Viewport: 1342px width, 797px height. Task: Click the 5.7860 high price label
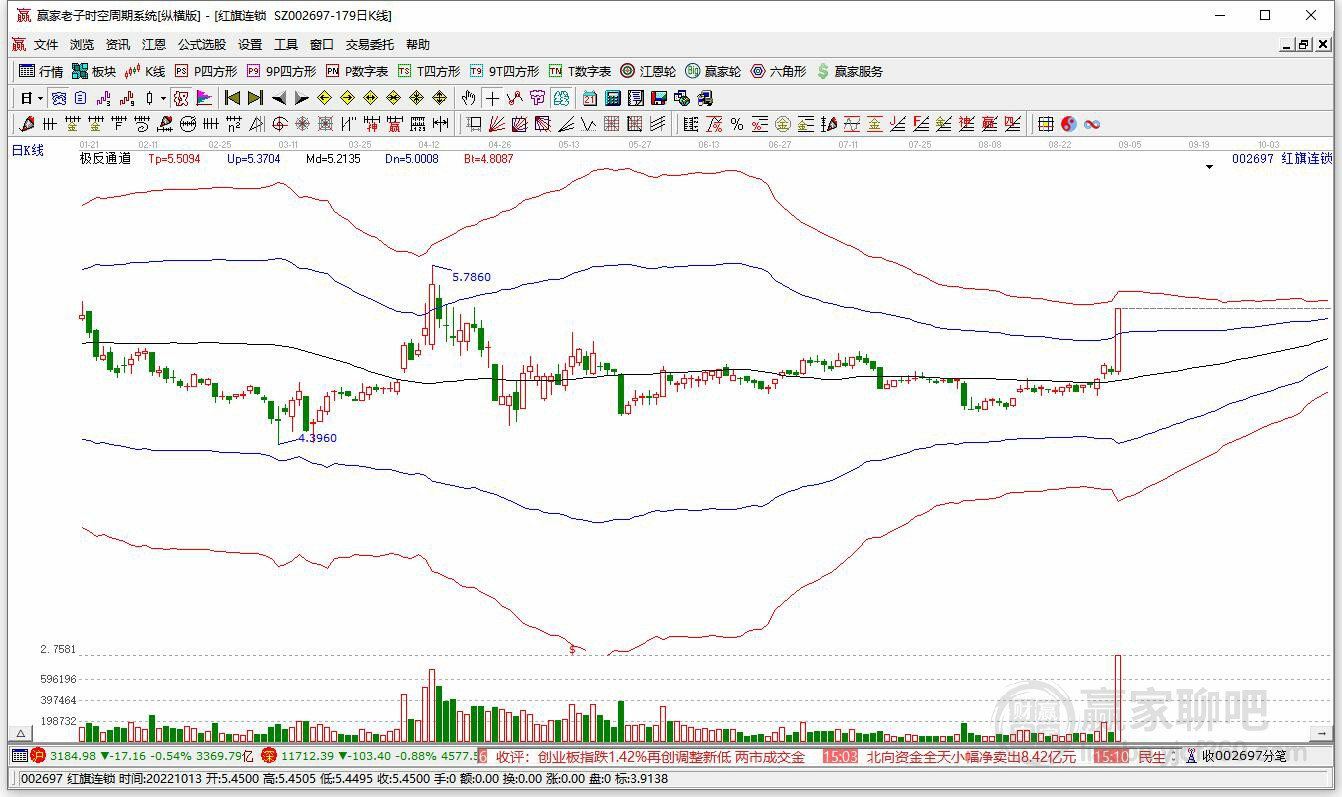pos(472,277)
